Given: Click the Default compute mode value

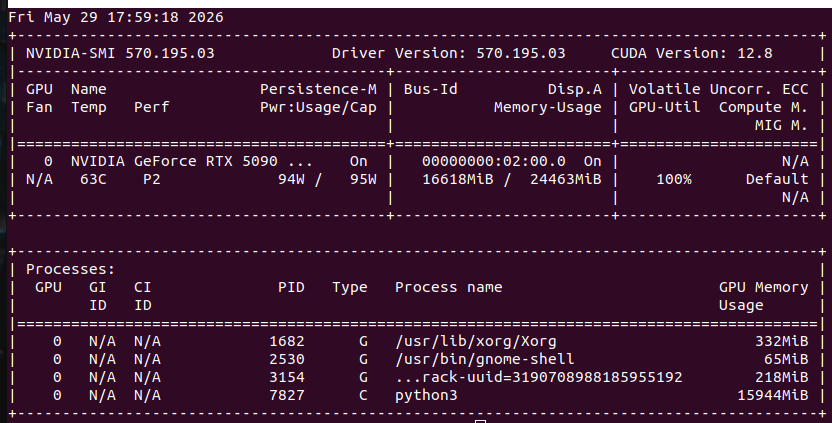Looking at the screenshot, I should point(777,179).
